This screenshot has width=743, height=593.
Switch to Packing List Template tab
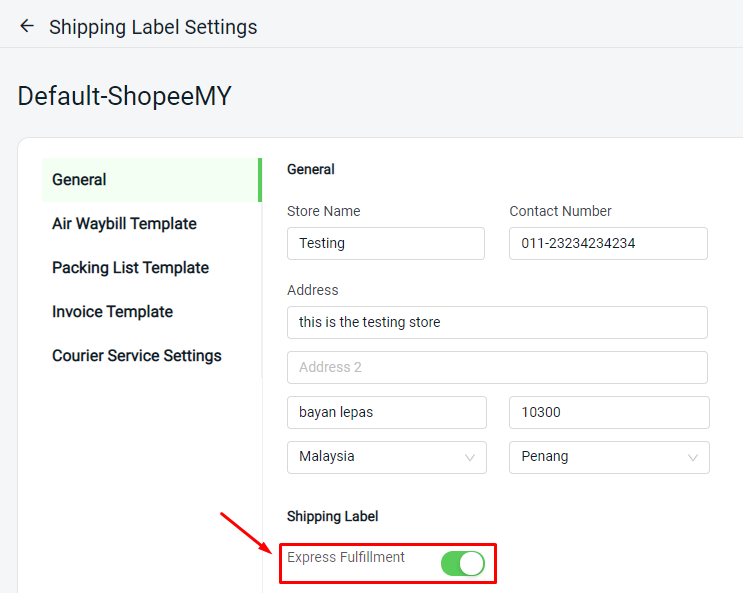coord(130,268)
